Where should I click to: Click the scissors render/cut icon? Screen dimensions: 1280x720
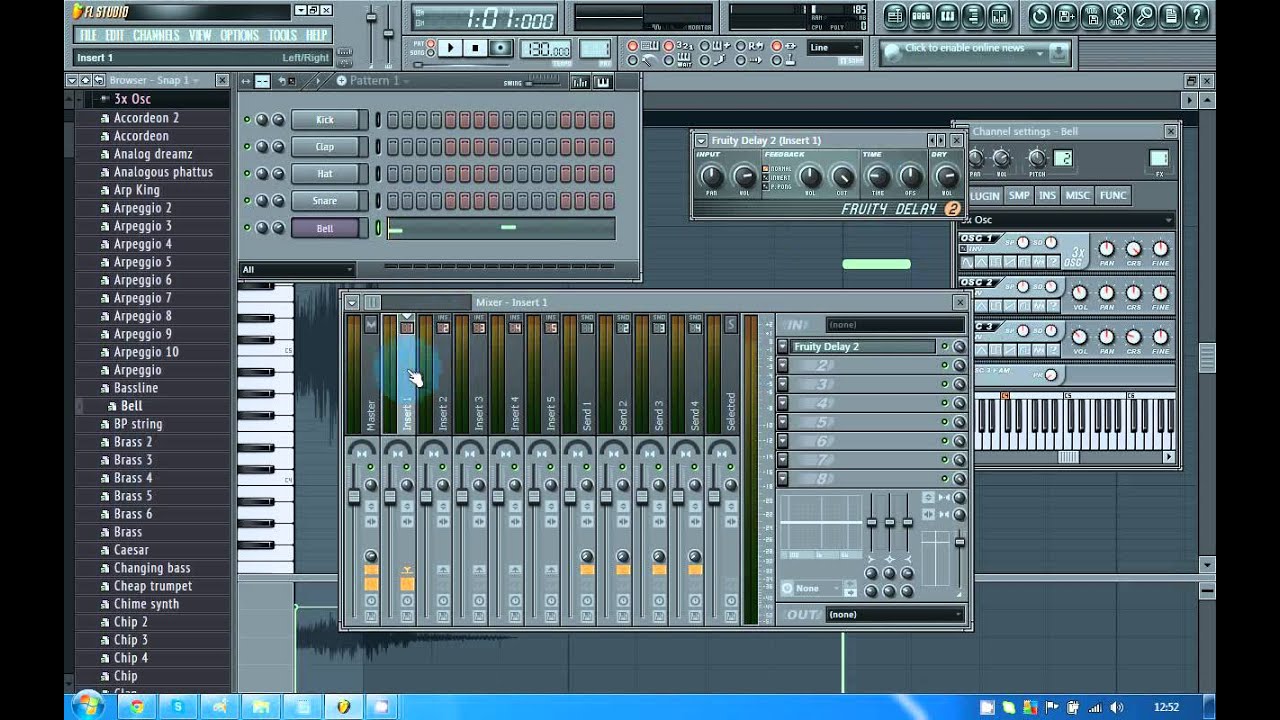pyautogui.click(x=1118, y=16)
